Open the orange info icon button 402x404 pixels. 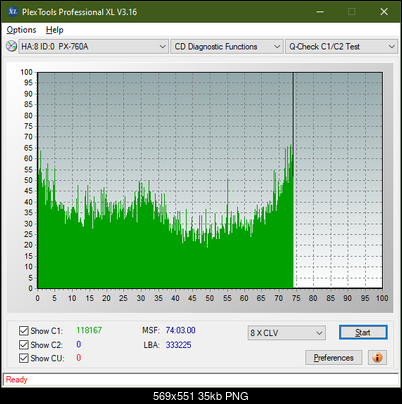[x=377, y=358]
